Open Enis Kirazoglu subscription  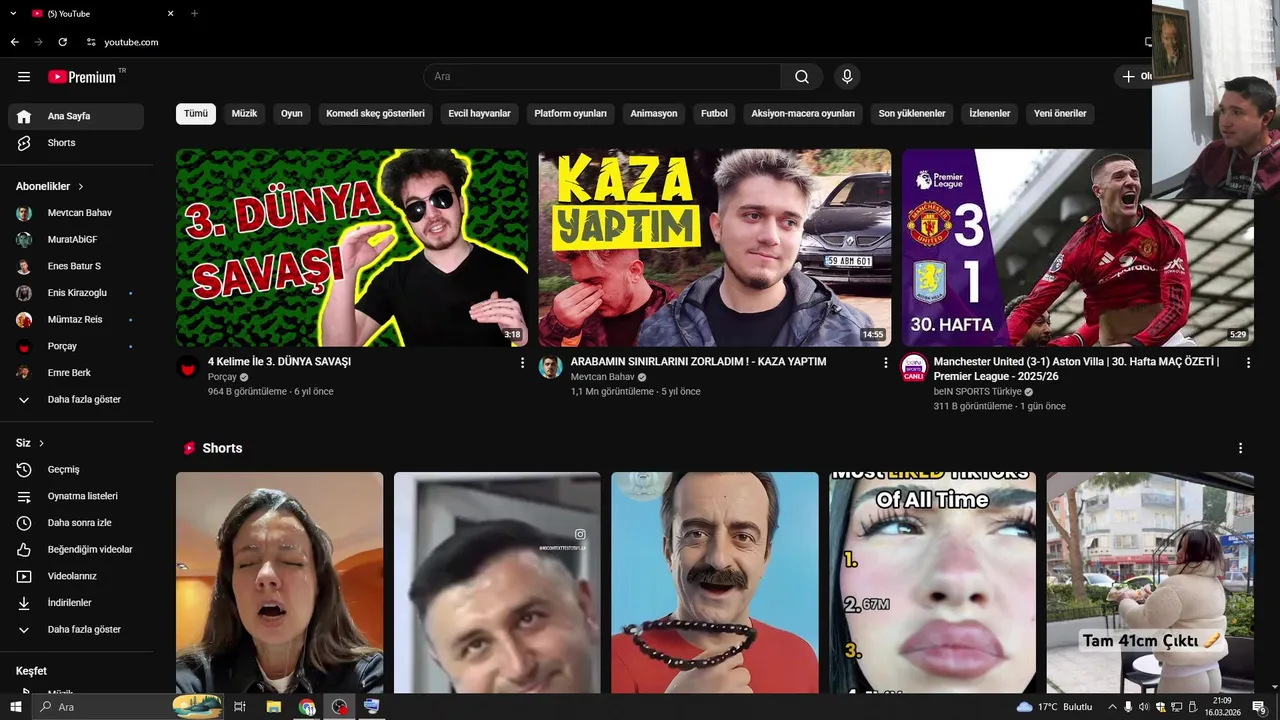[76, 293]
